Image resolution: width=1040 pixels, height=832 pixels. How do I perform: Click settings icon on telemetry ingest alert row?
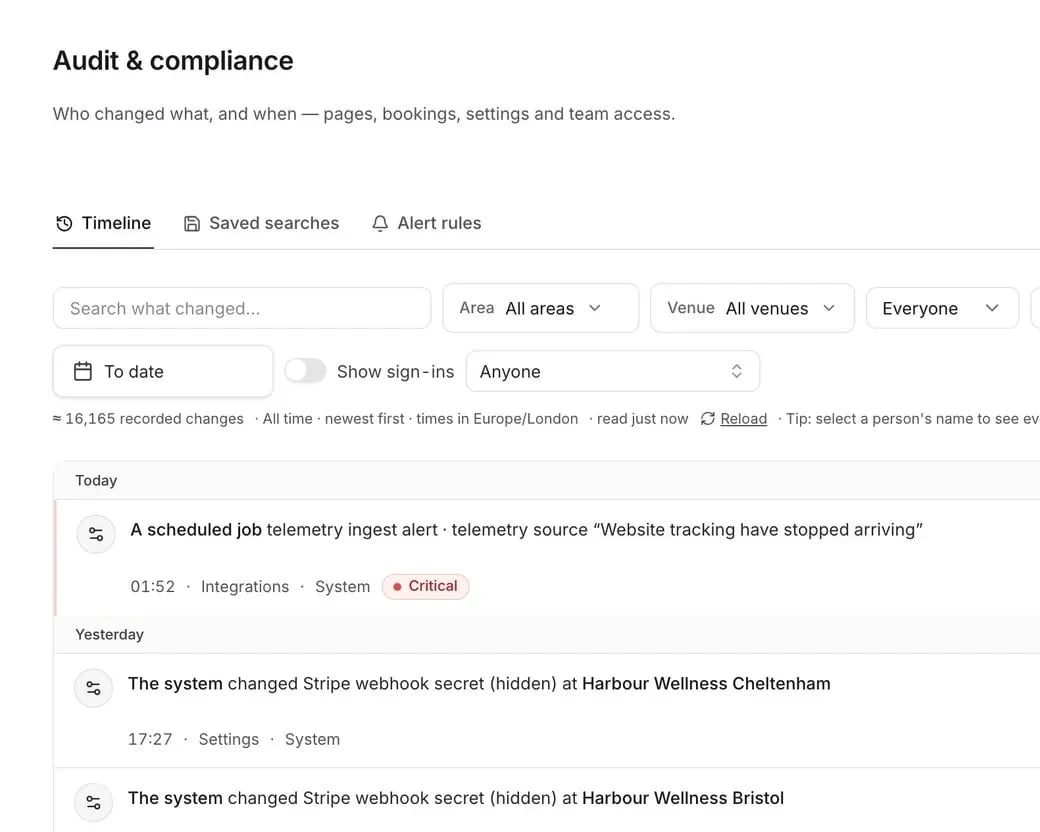[96, 534]
